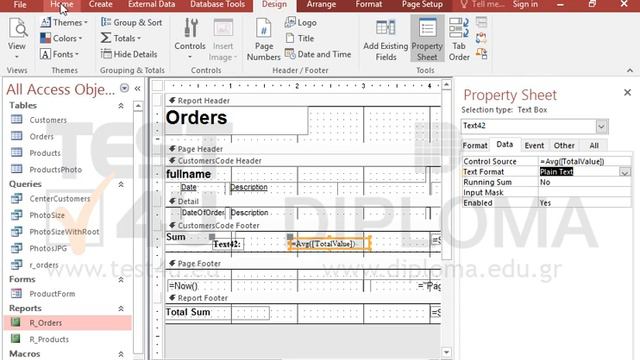Open the R_Products report
Viewport: 640px width, 360px height.
(49, 339)
